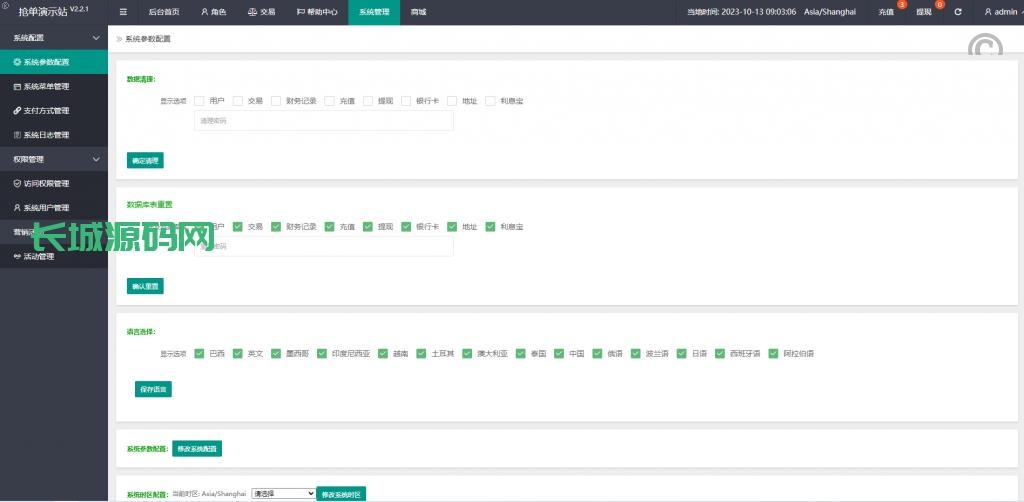Uncheck 银行卡 under 数据库表重置
Screen dimensions: 1024x502
click(x=406, y=227)
